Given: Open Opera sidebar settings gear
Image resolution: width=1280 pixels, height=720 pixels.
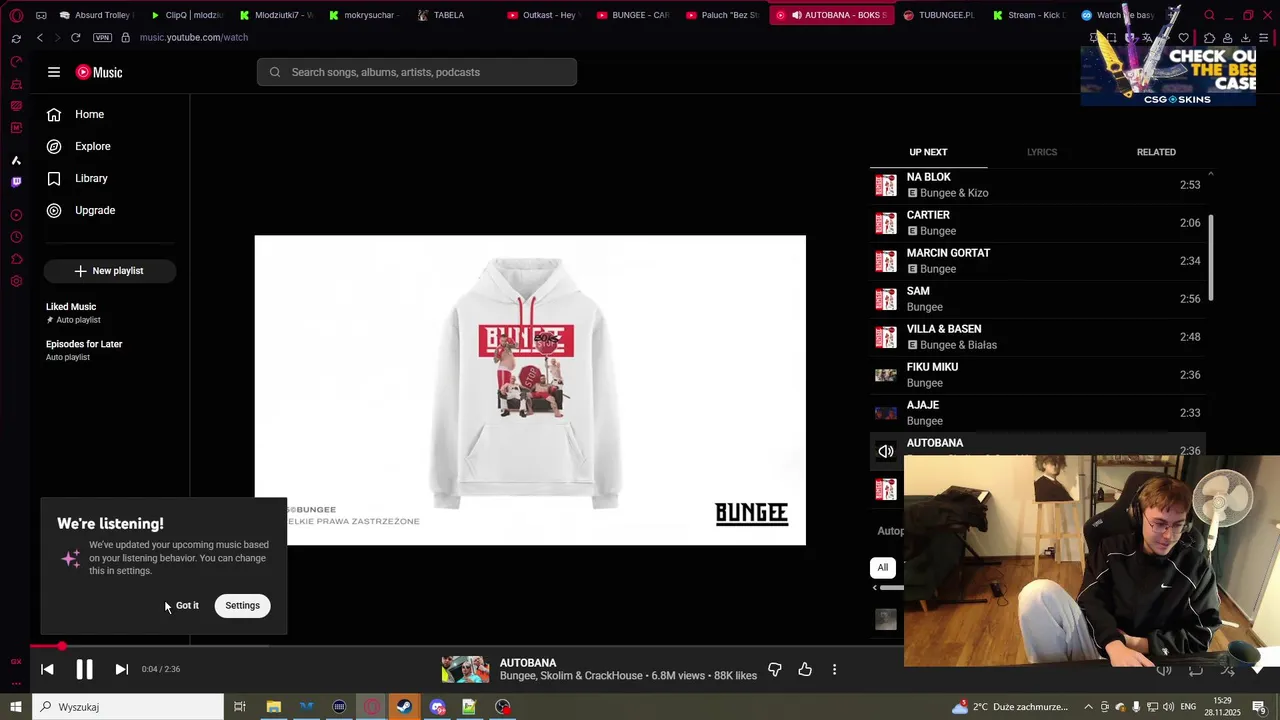Looking at the screenshot, I should coord(16,282).
